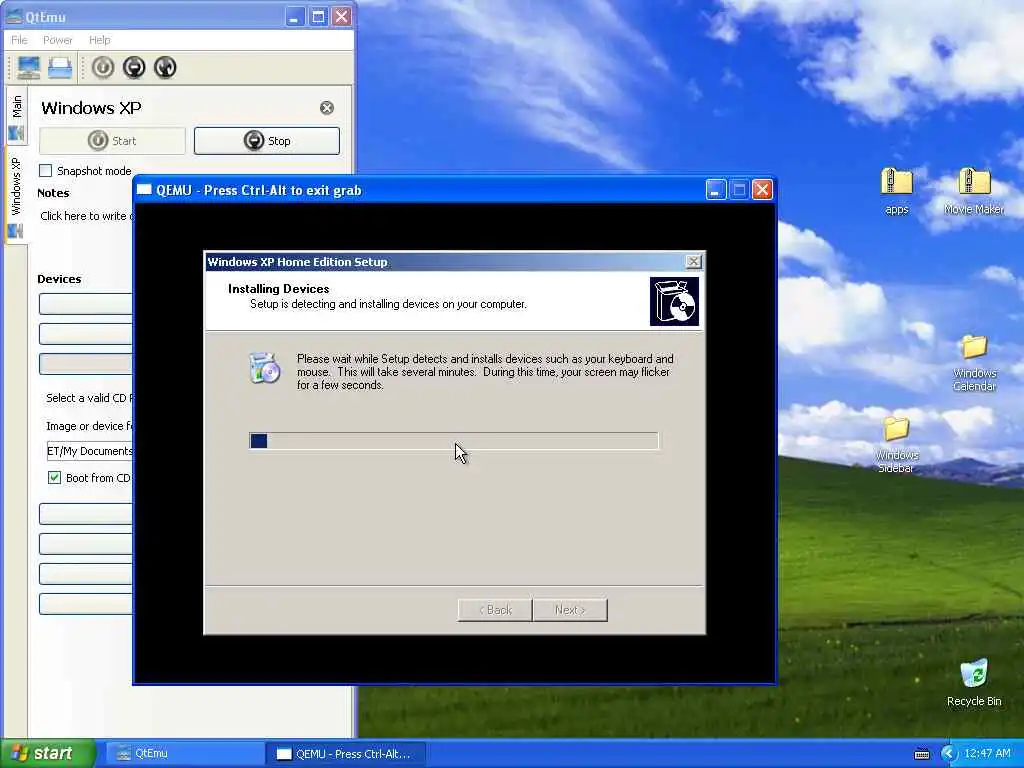
Task: Click the Stop button for Windows XP machine
Action: (x=266, y=141)
